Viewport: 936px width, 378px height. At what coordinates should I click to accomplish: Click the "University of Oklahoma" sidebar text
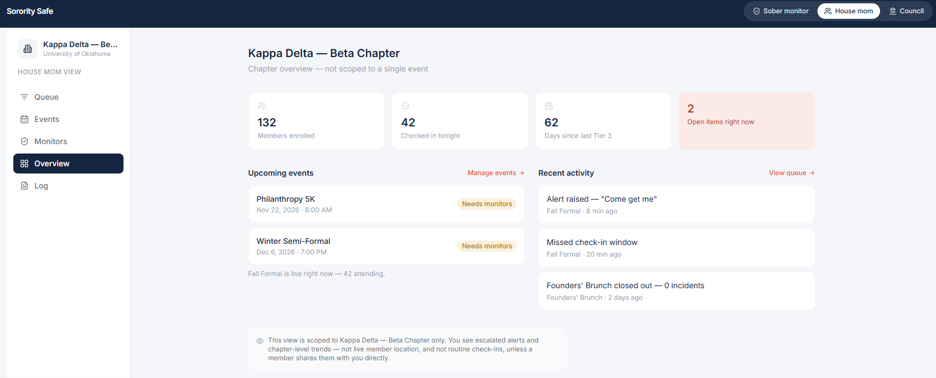76,54
